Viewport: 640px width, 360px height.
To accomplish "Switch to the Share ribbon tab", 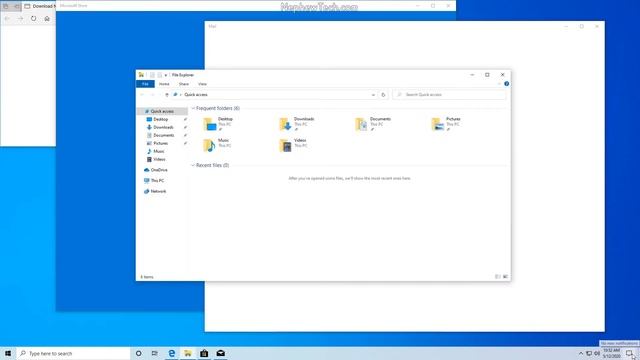I will [x=184, y=84].
